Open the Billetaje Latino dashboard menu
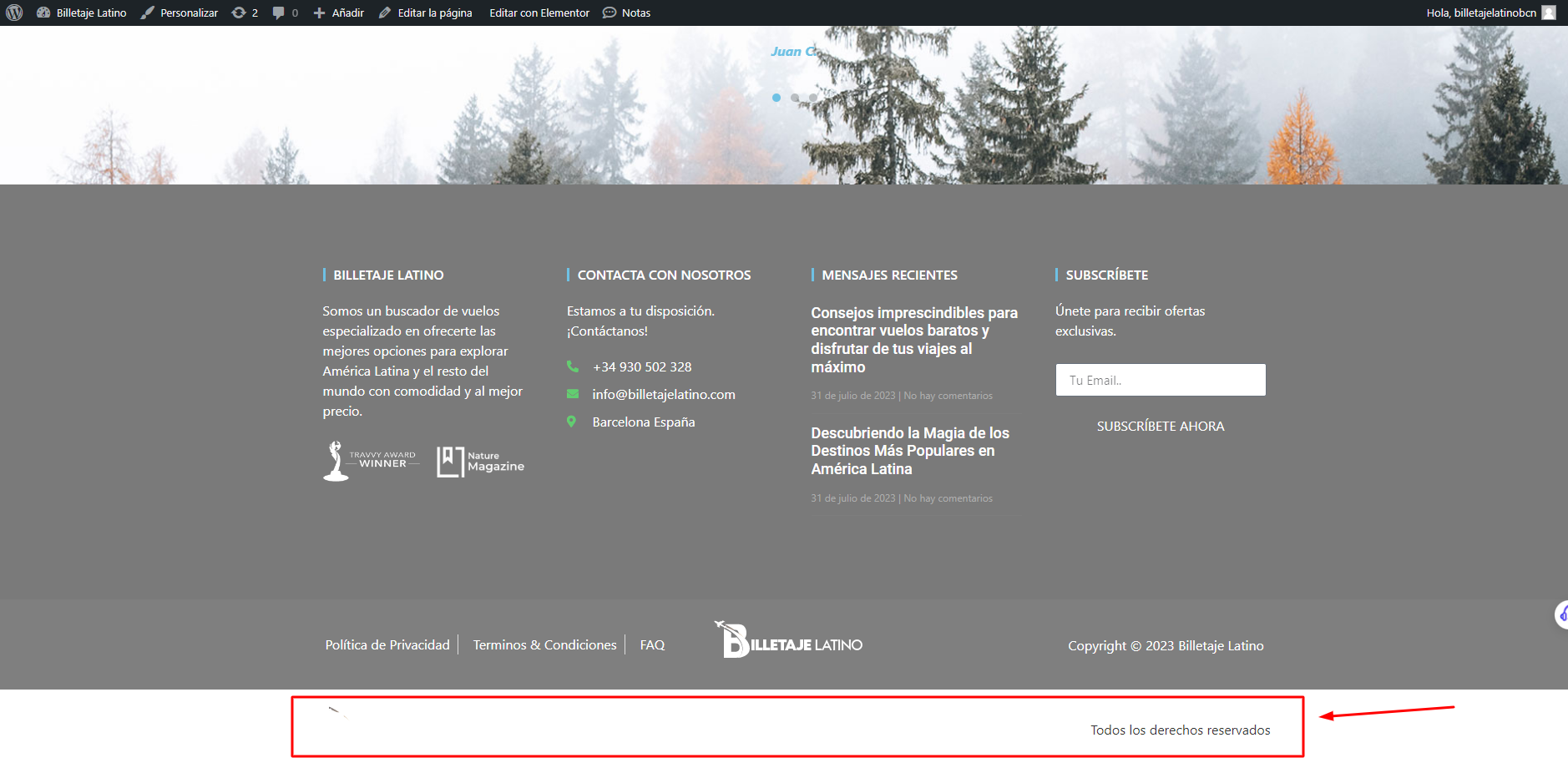 click(82, 13)
